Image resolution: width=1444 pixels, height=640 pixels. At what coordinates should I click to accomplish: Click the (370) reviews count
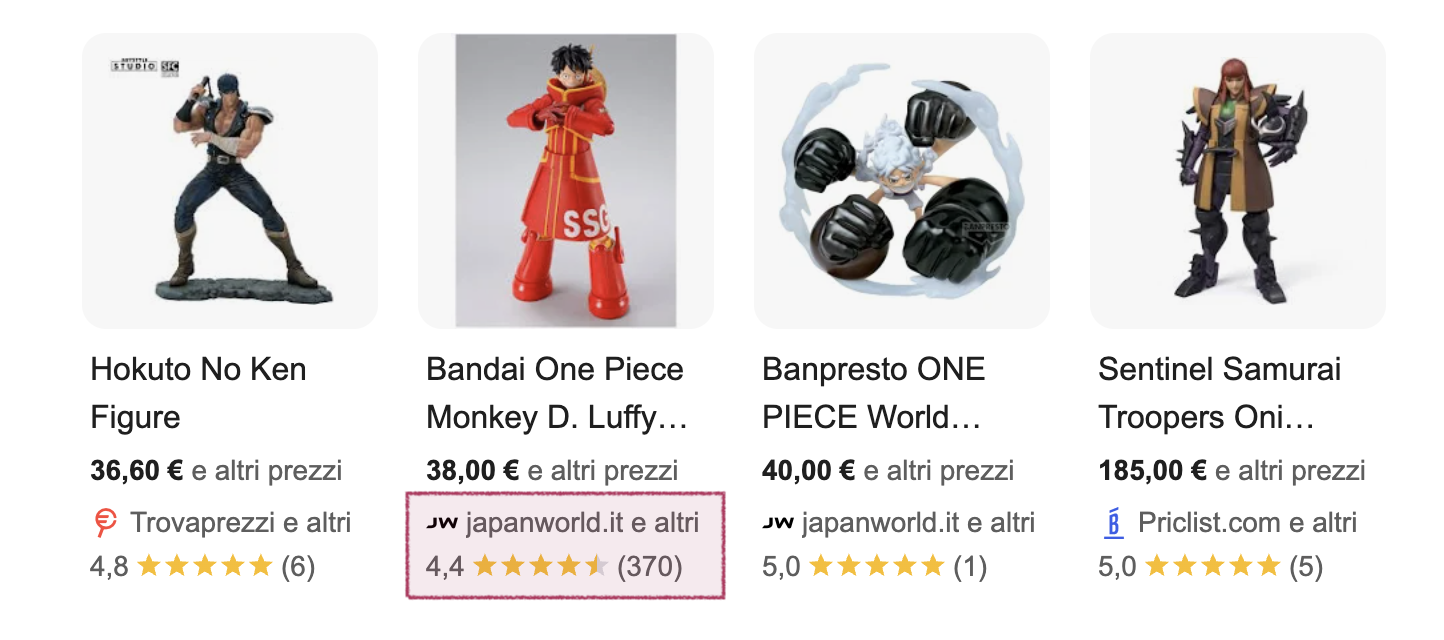(x=650, y=568)
